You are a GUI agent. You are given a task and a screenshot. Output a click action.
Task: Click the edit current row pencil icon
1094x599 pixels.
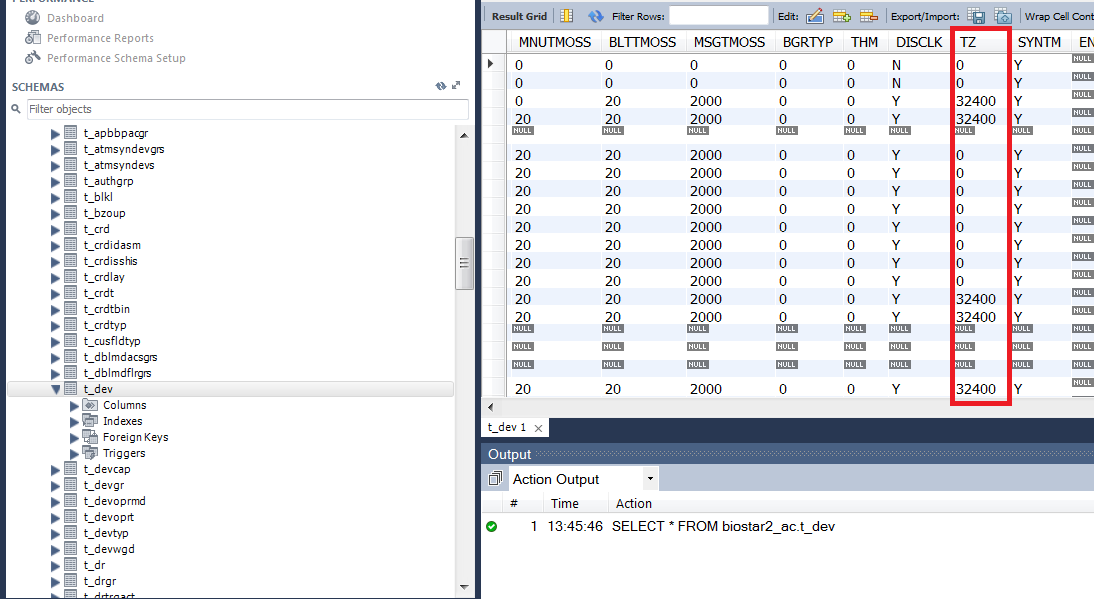[815, 16]
